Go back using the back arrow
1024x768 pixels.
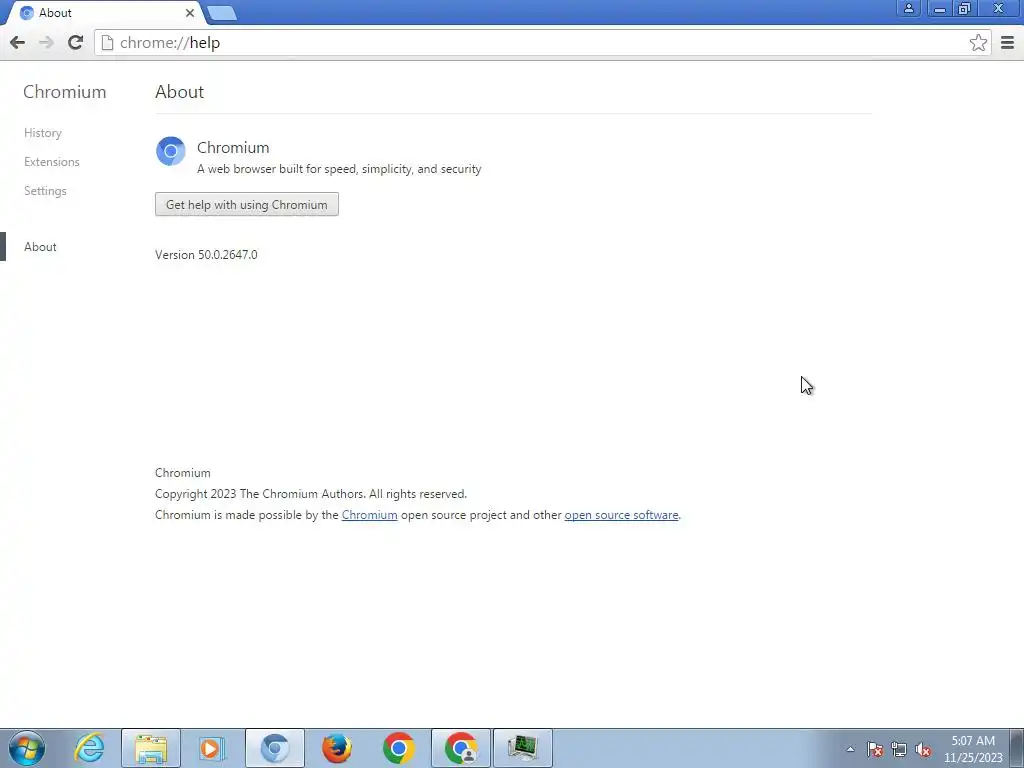(18, 43)
